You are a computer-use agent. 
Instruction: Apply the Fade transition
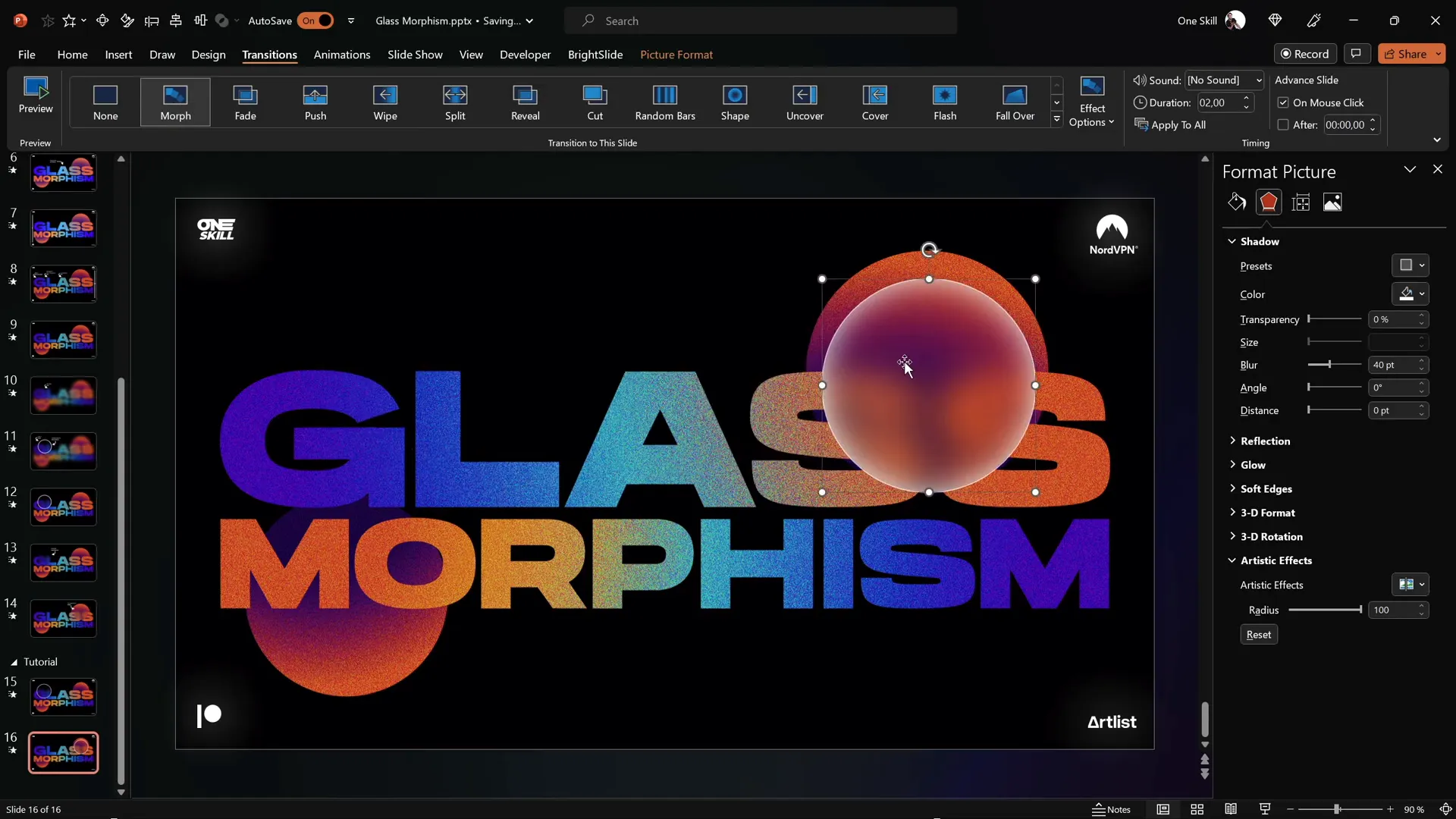(x=245, y=102)
